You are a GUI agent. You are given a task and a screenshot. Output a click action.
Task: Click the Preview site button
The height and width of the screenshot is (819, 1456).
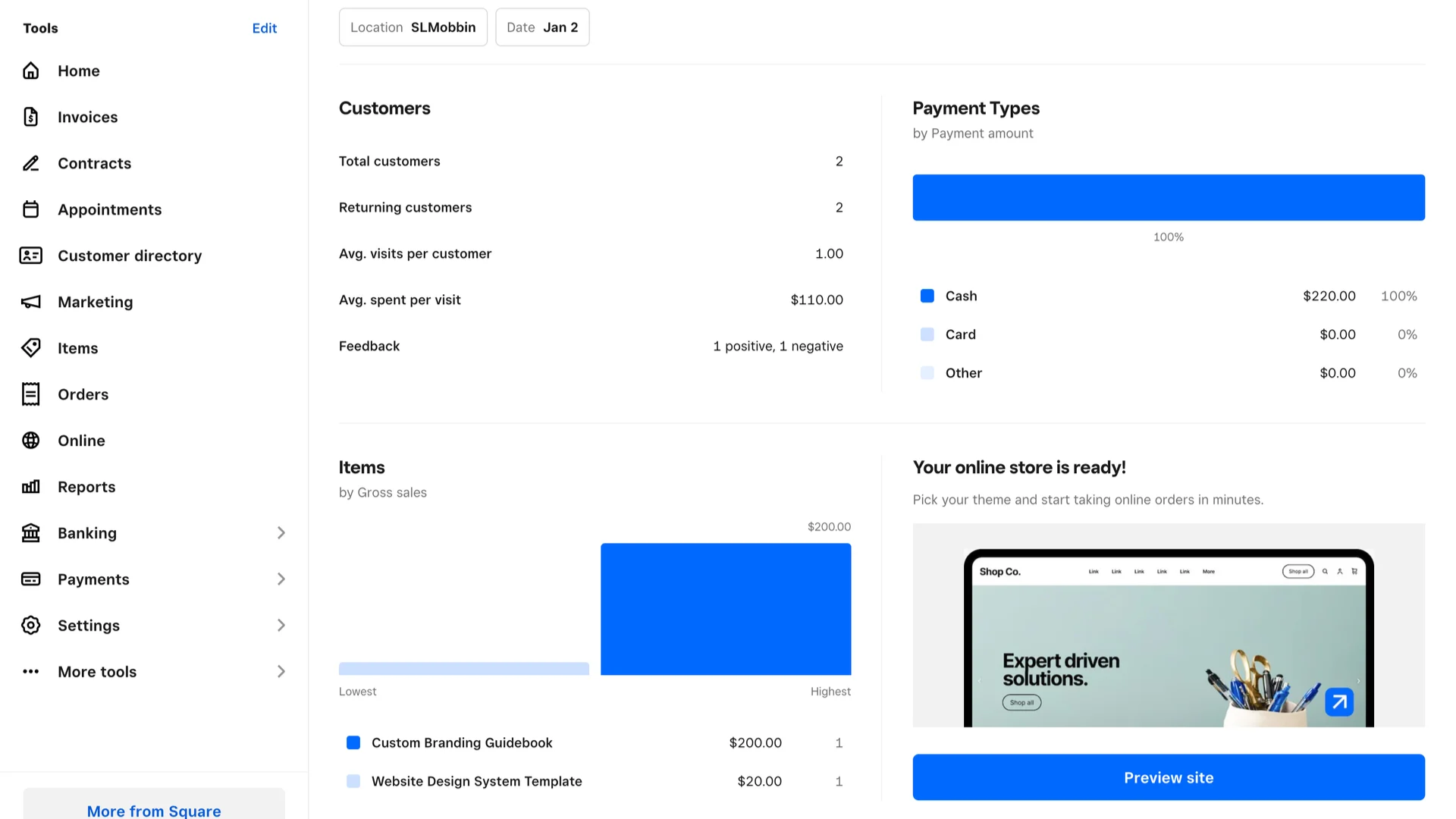coord(1168,777)
